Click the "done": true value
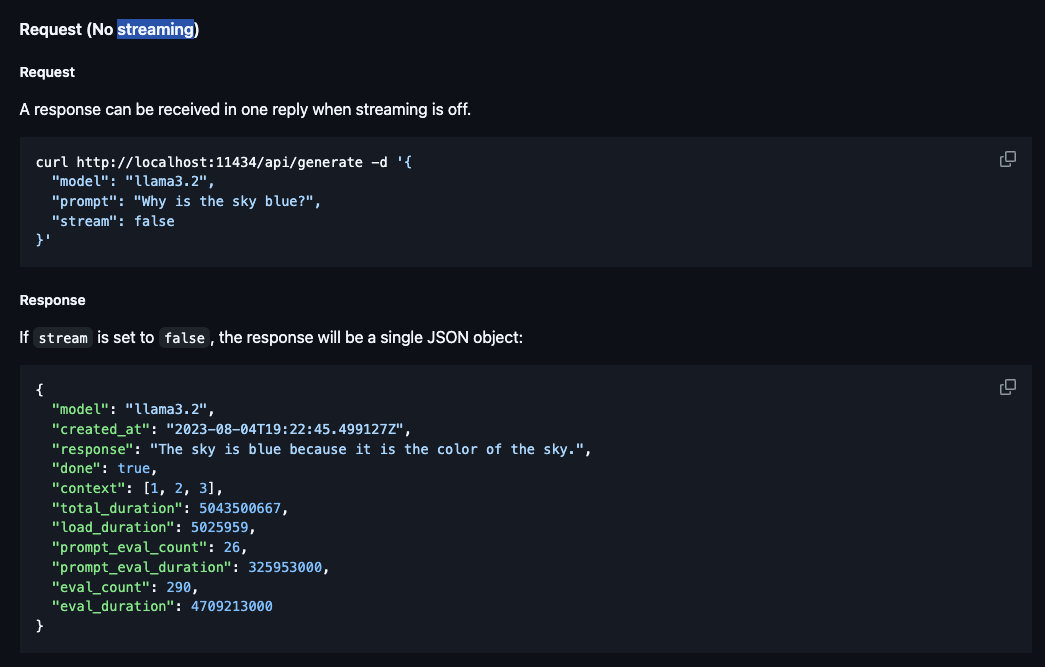 point(134,468)
